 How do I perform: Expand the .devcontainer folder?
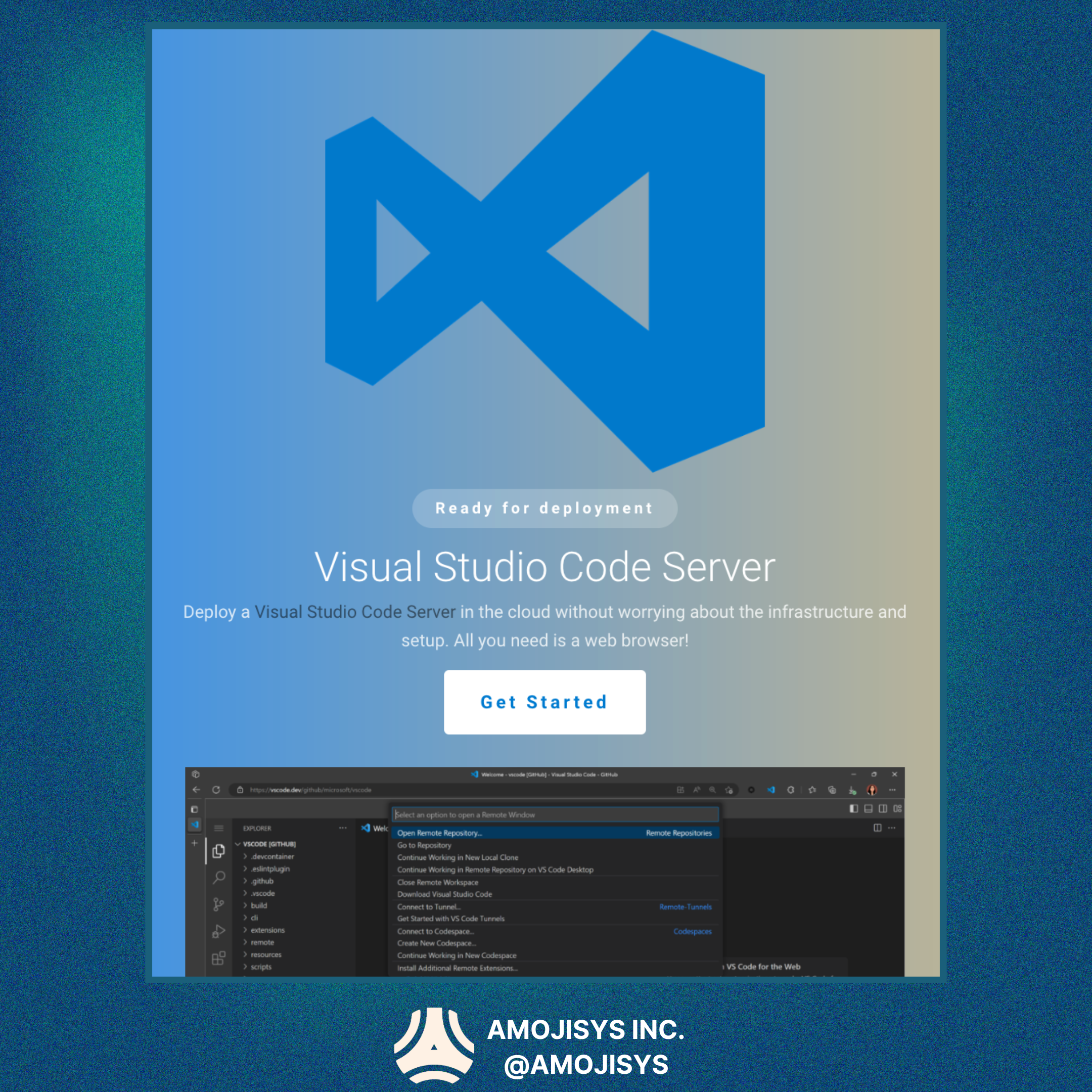(272, 856)
